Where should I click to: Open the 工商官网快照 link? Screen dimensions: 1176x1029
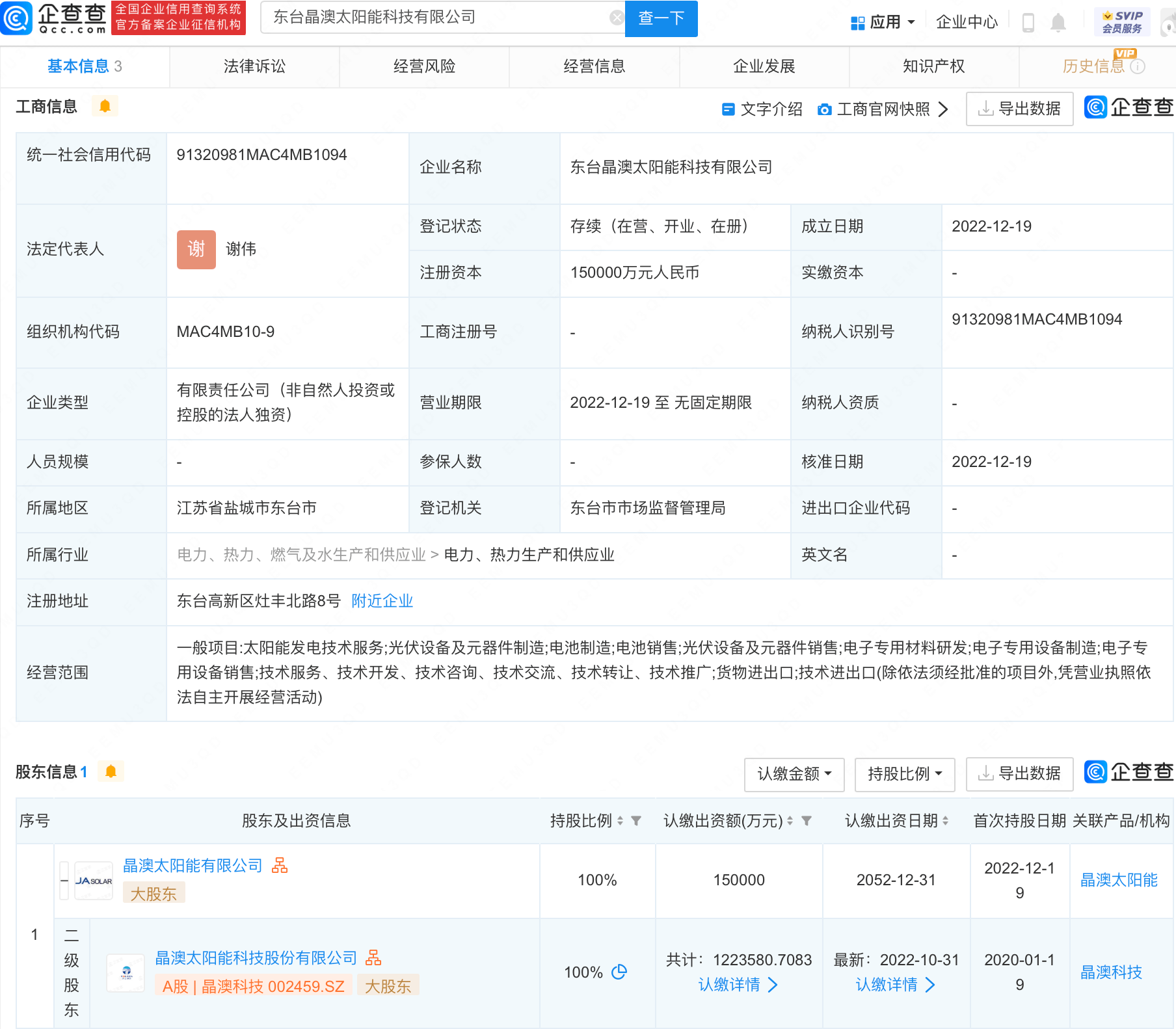tap(874, 109)
